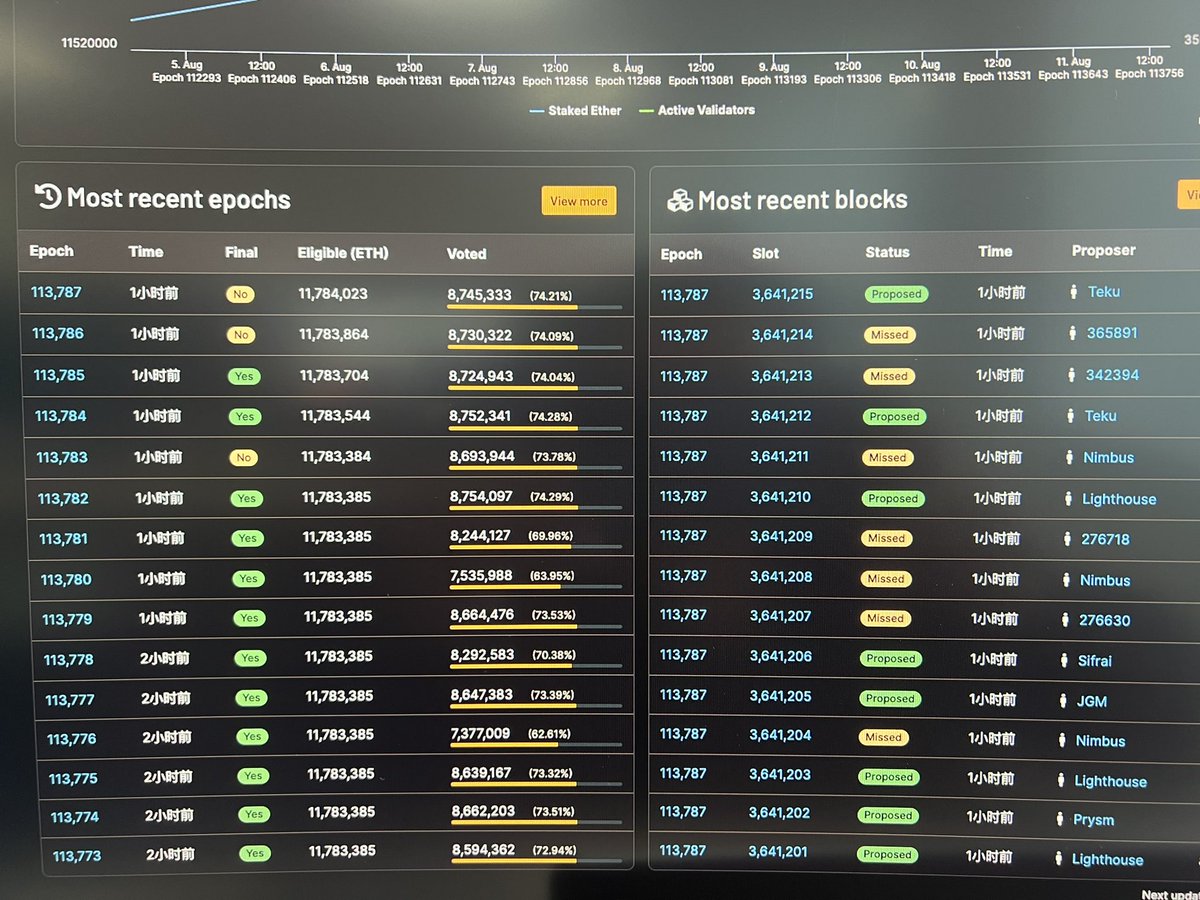
Task: Open slot 3,641,202 link
Action: (779, 813)
